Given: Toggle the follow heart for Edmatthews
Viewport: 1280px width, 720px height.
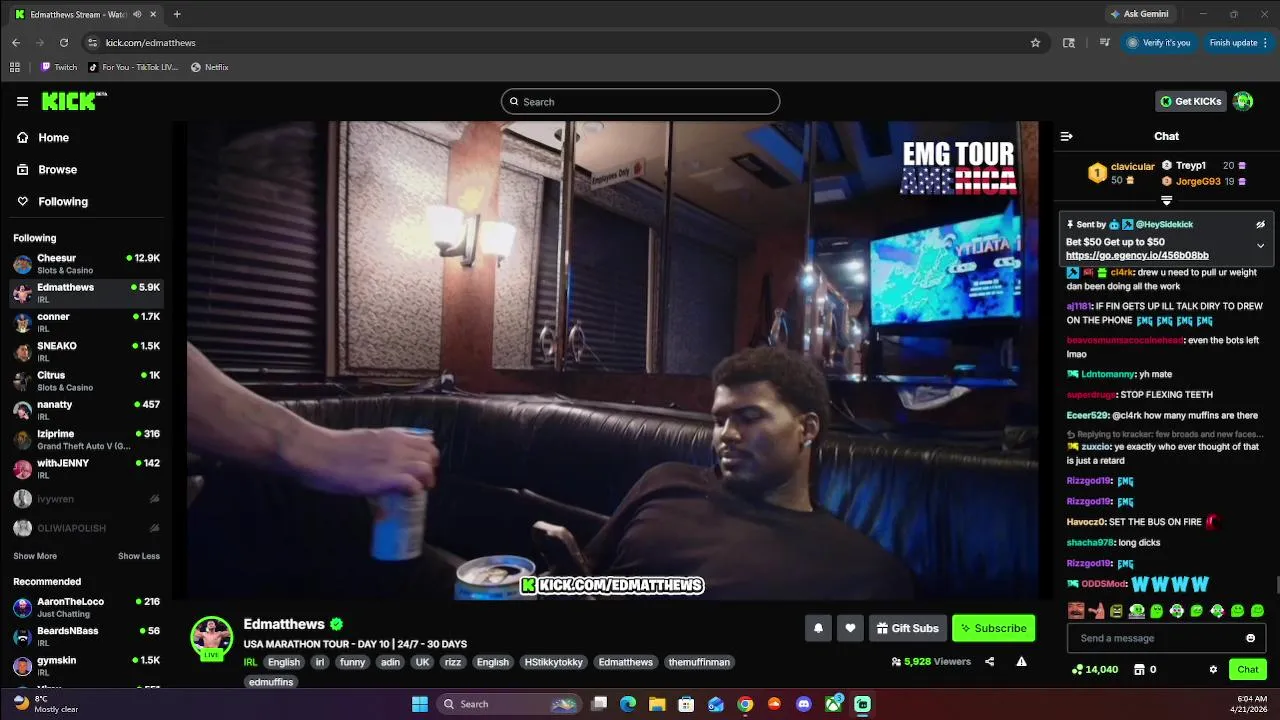Looking at the screenshot, I should point(850,628).
